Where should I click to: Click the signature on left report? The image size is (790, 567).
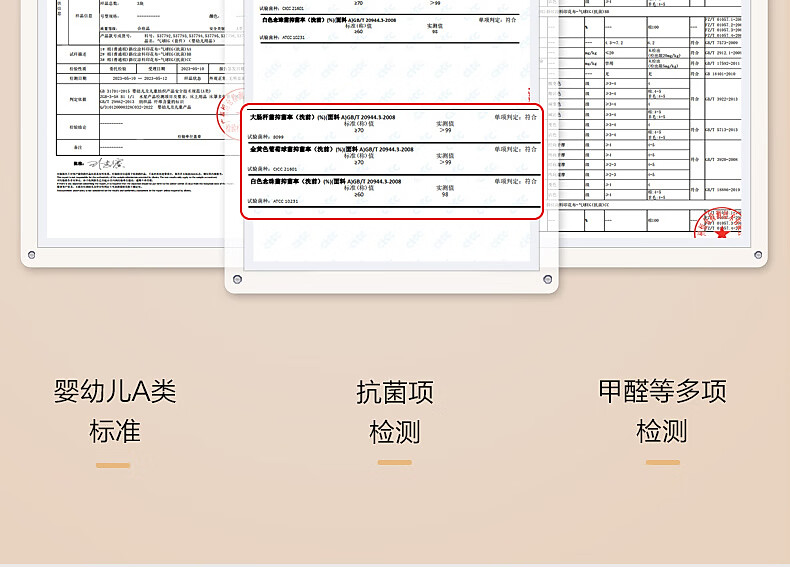pyautogui.click(x=103, y=163)
